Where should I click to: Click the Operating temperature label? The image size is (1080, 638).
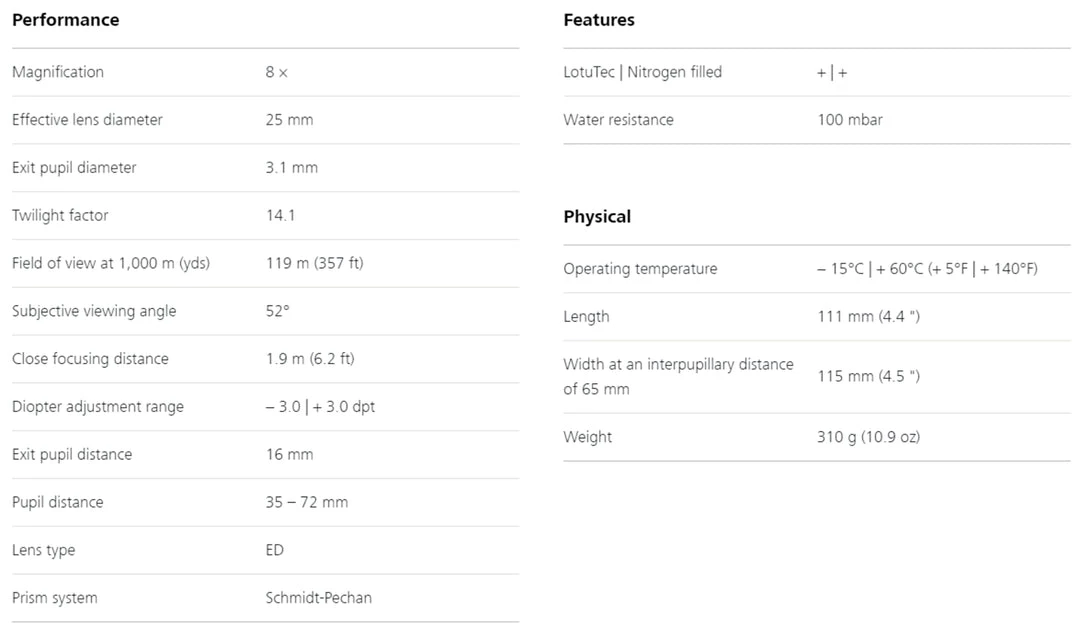[640, 269]
